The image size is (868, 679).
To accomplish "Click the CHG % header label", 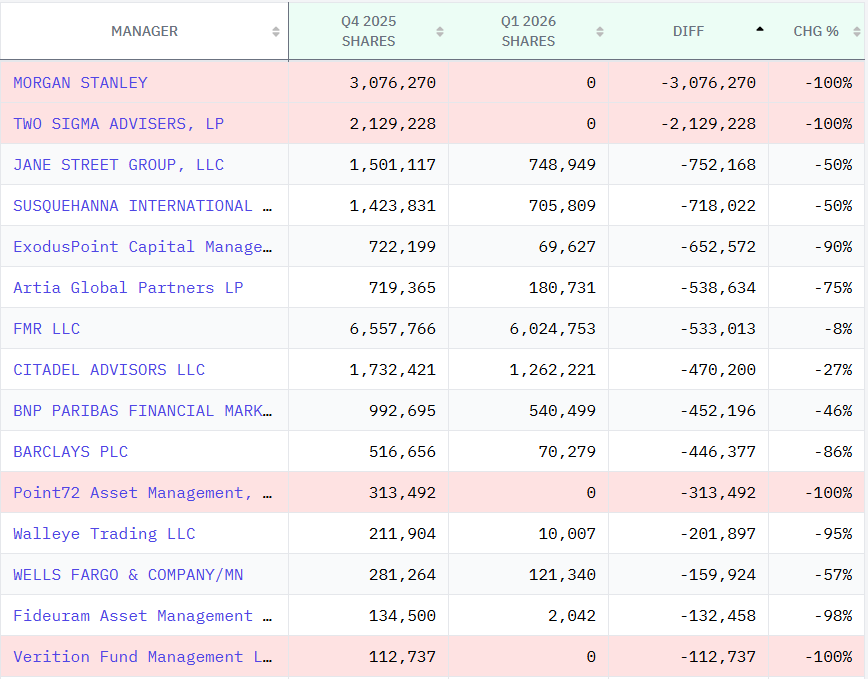I will (816, 32).
